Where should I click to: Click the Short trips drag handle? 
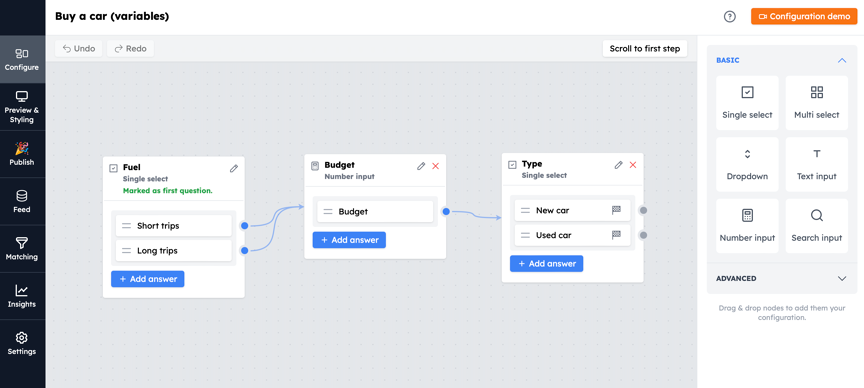coord(127,226)
